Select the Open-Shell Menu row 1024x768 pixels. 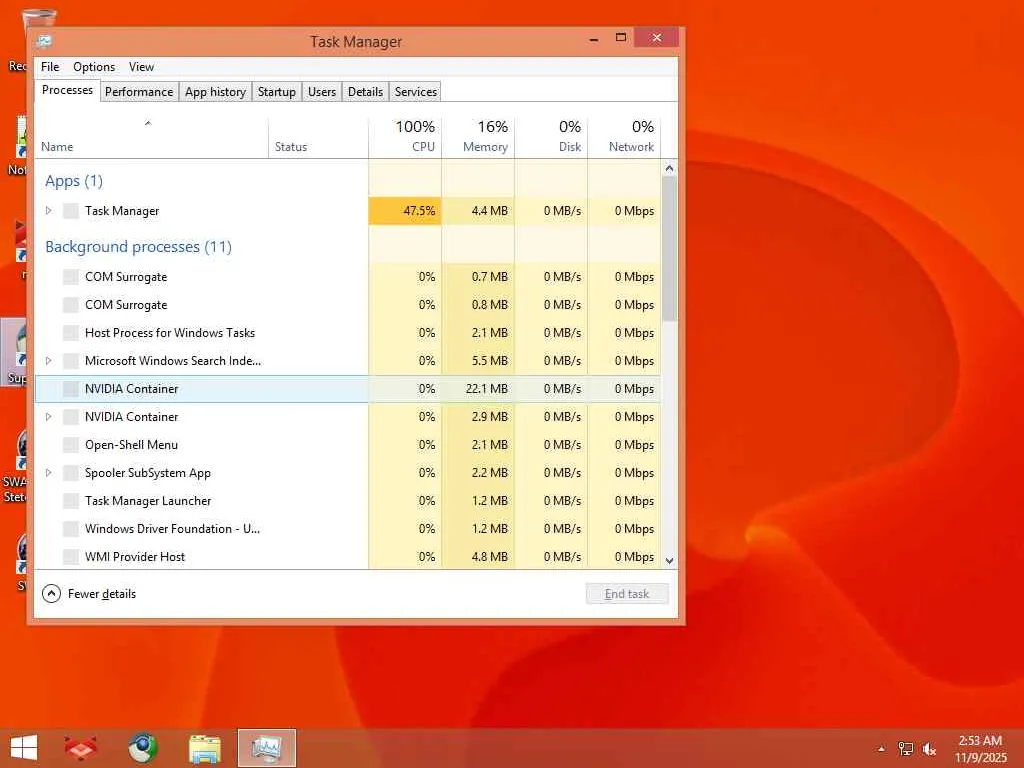(347, 445)
